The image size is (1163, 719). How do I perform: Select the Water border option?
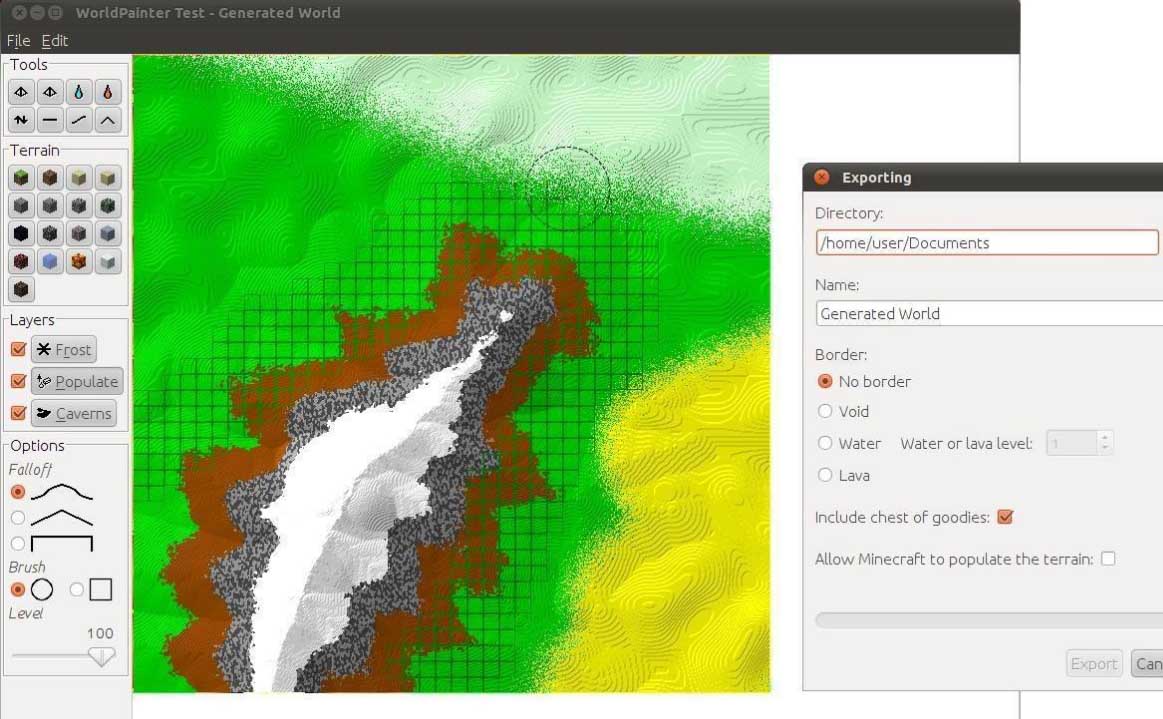pos(825,443)
